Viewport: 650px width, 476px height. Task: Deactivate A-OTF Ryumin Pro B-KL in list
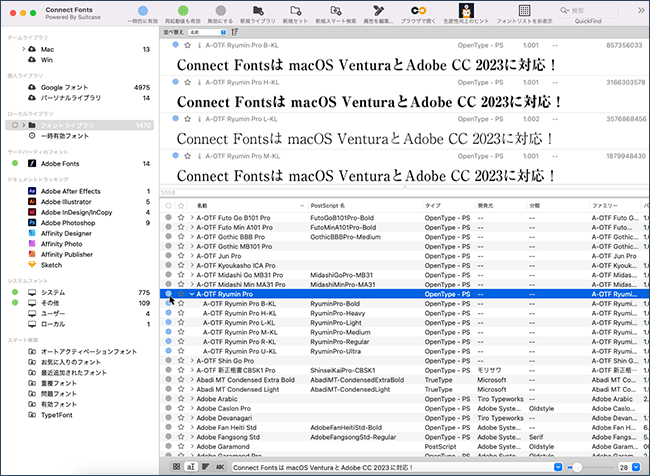[x=168, y=303]
